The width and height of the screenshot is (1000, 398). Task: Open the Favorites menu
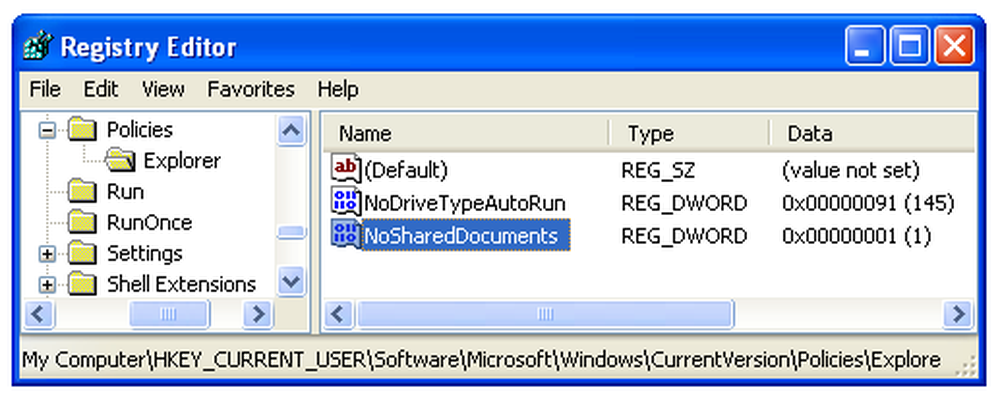pyautogui.click(x=251, y=89)
